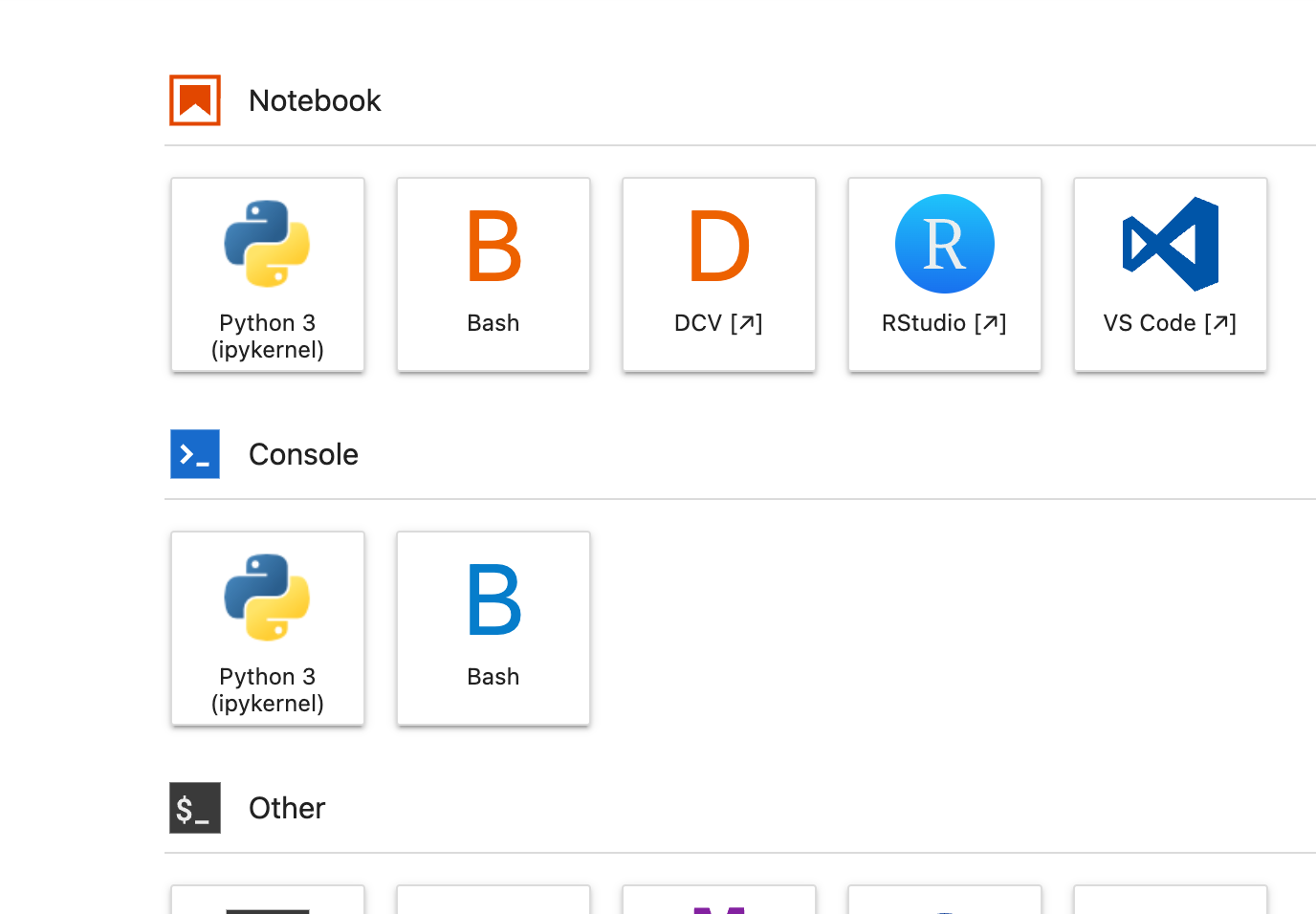Click the Notebook section heading text
Screen dimensions: 1316x914
coord(315,100)
